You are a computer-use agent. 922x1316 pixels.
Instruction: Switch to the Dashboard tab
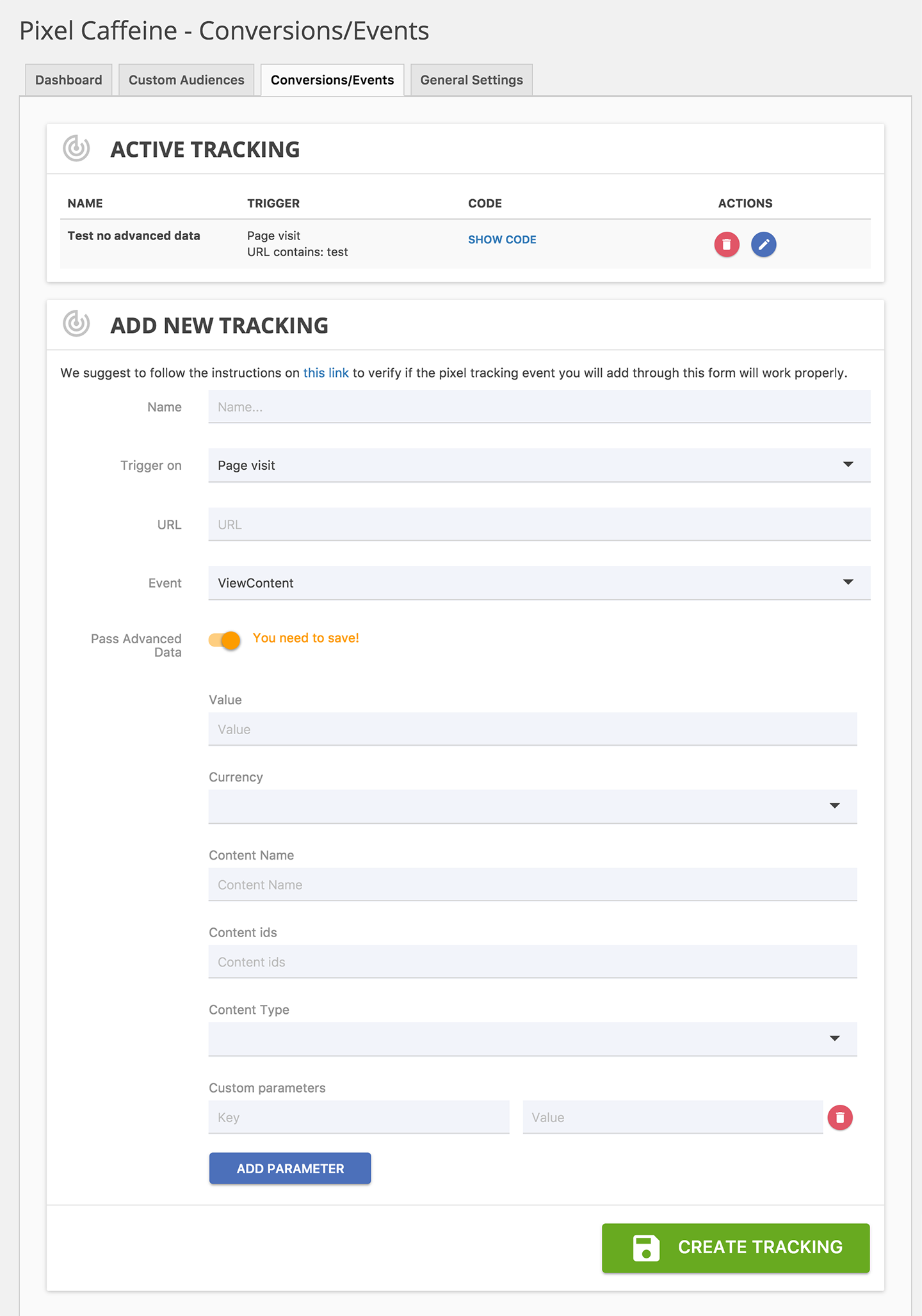pyautogui.click(x=69, y=80)
